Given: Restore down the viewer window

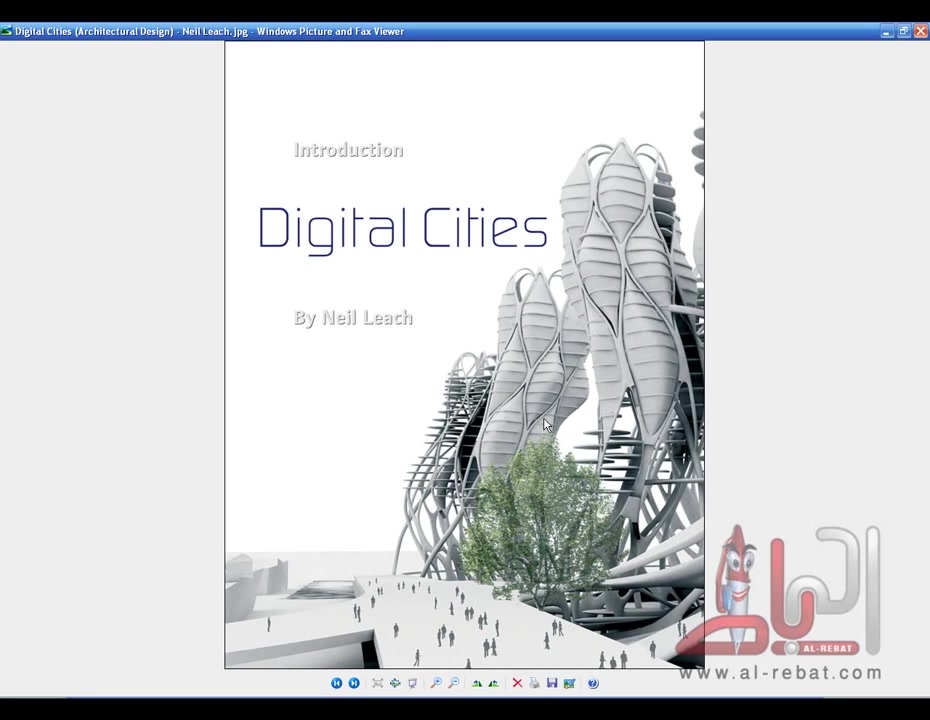Looking at the screenshot, I should pos(903,31).
